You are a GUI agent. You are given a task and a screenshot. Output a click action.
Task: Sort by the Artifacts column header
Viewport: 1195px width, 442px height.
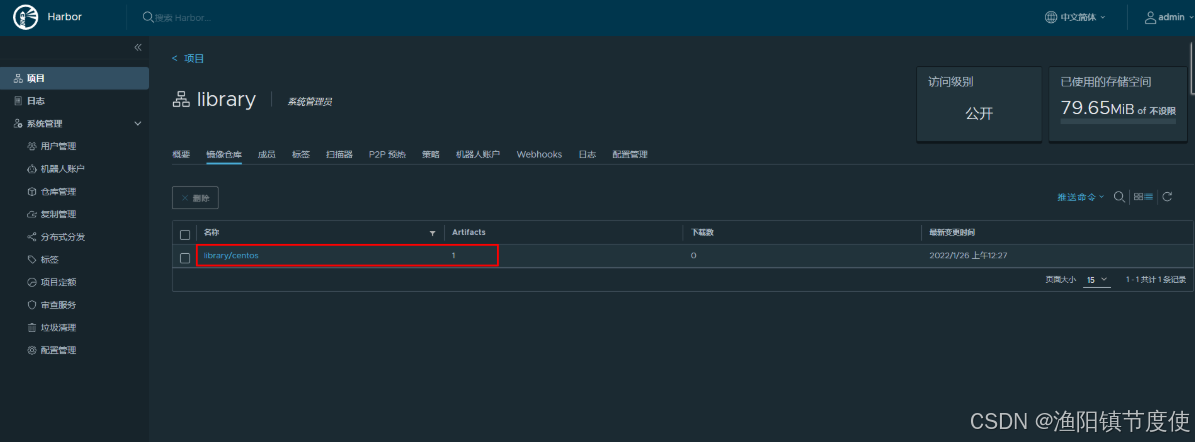[469, 232]
